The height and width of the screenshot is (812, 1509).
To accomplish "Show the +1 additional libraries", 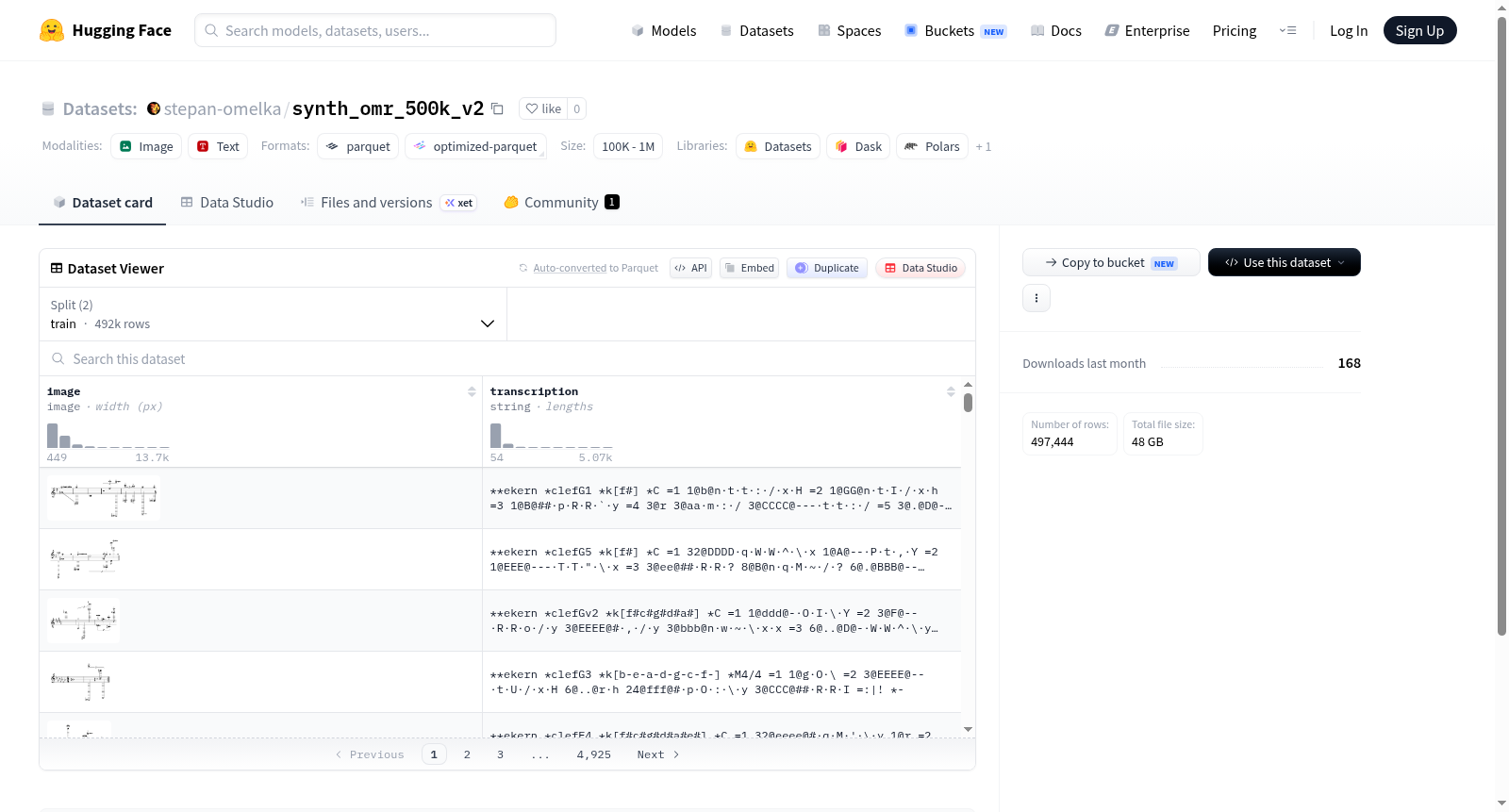I will (984, 146).
